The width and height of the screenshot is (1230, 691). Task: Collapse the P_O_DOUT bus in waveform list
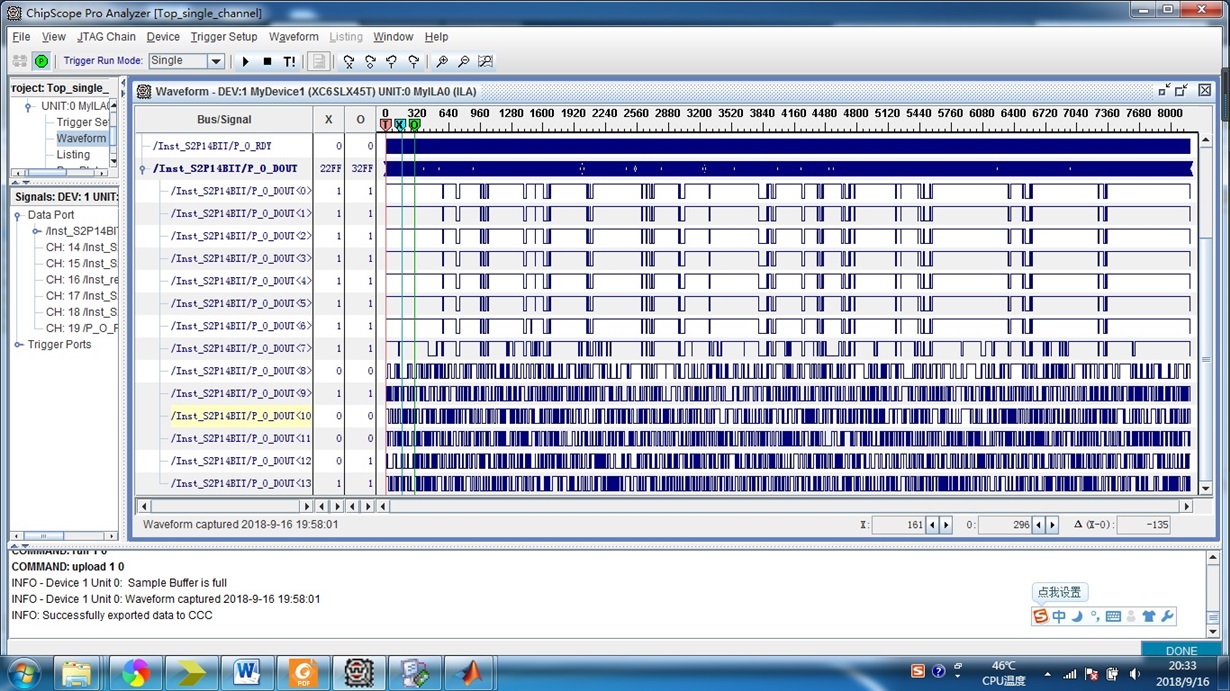pos(143,170)
